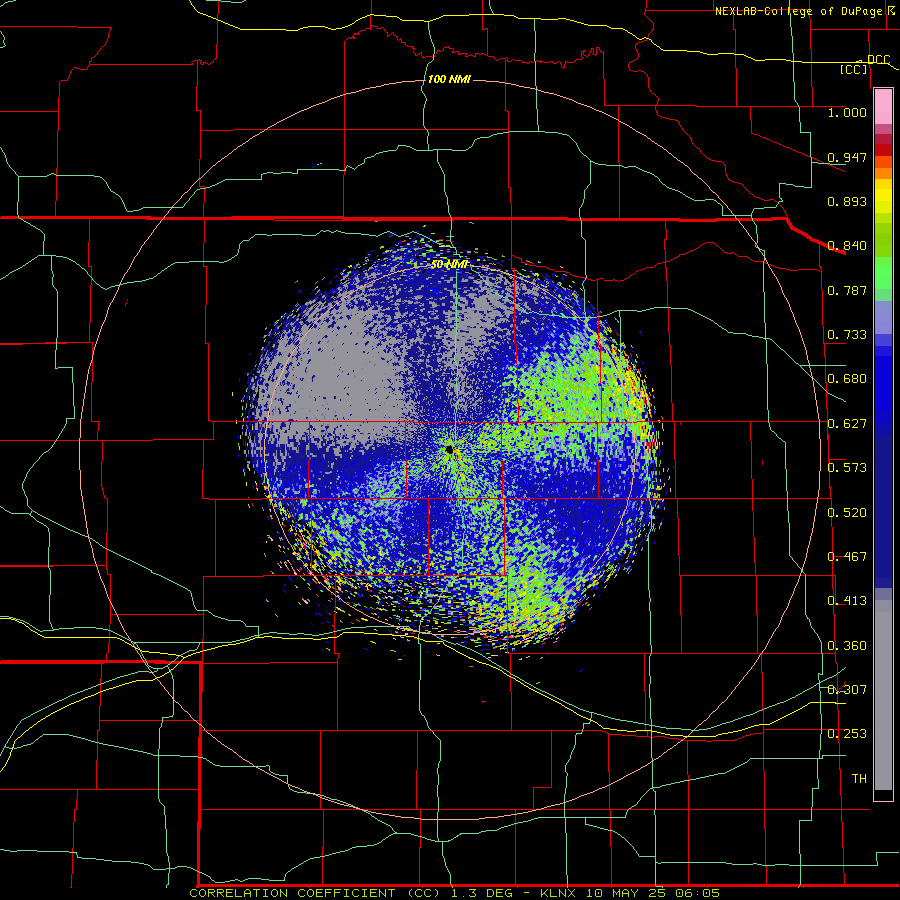This screenshot has height=900, width=900.
Task: Click the 0.680 colorbar value label
Action: pyautogui.click(x=847, y=379)
